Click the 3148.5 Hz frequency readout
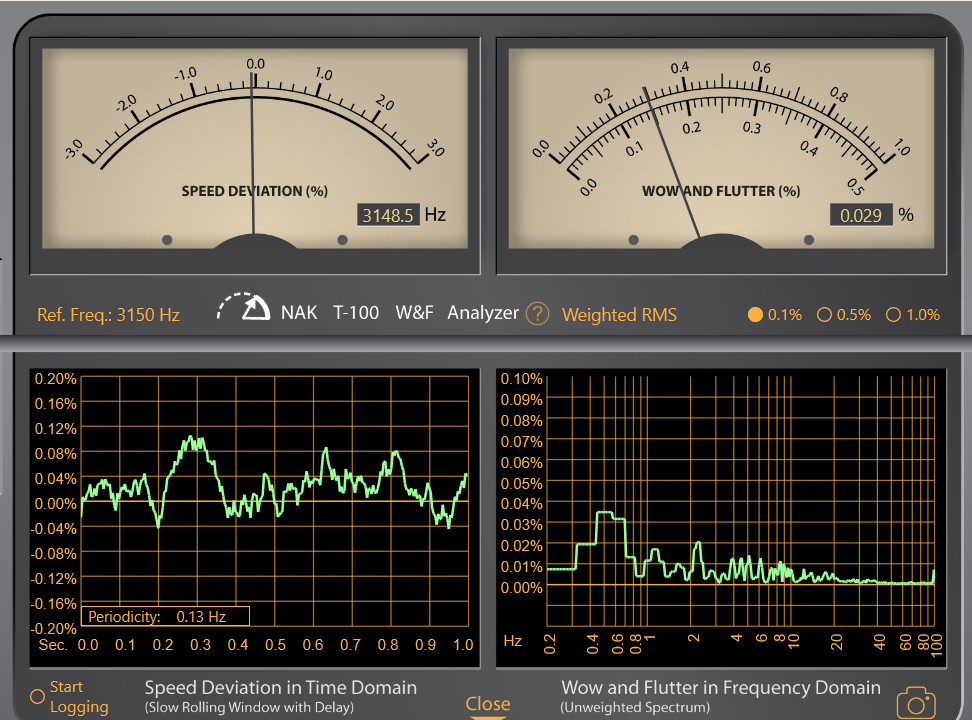Screen dimensions: 972x720 (387, 215)
